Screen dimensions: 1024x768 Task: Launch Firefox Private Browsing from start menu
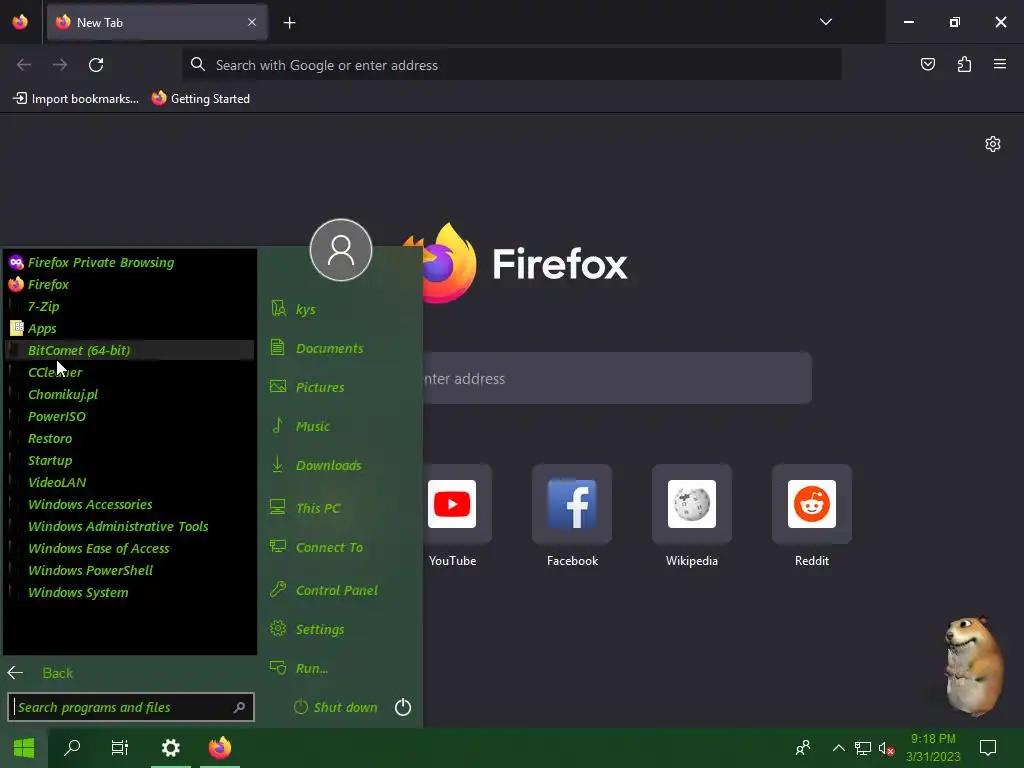pos(131,263)
